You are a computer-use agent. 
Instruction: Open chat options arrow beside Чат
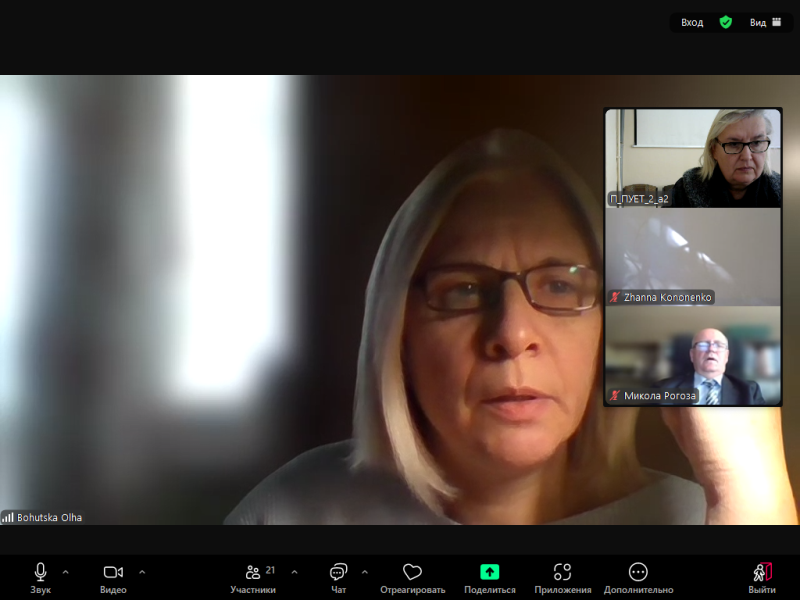[x=364, y=572]
